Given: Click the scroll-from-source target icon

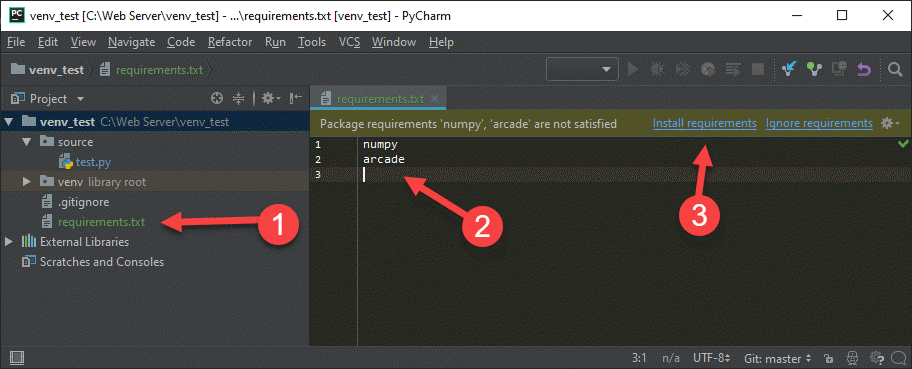Looking at the screenshot, I should pos(217,98).
